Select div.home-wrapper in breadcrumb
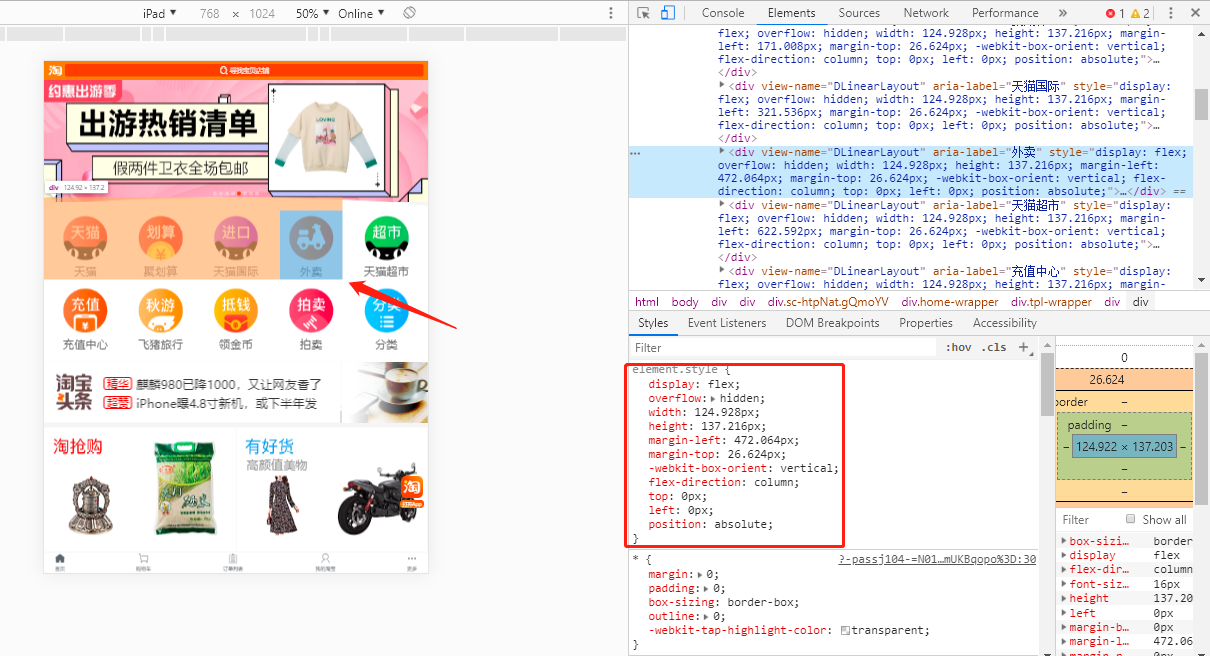The image size is (1210, 656). pyautogui.click(x=949, y=301)
